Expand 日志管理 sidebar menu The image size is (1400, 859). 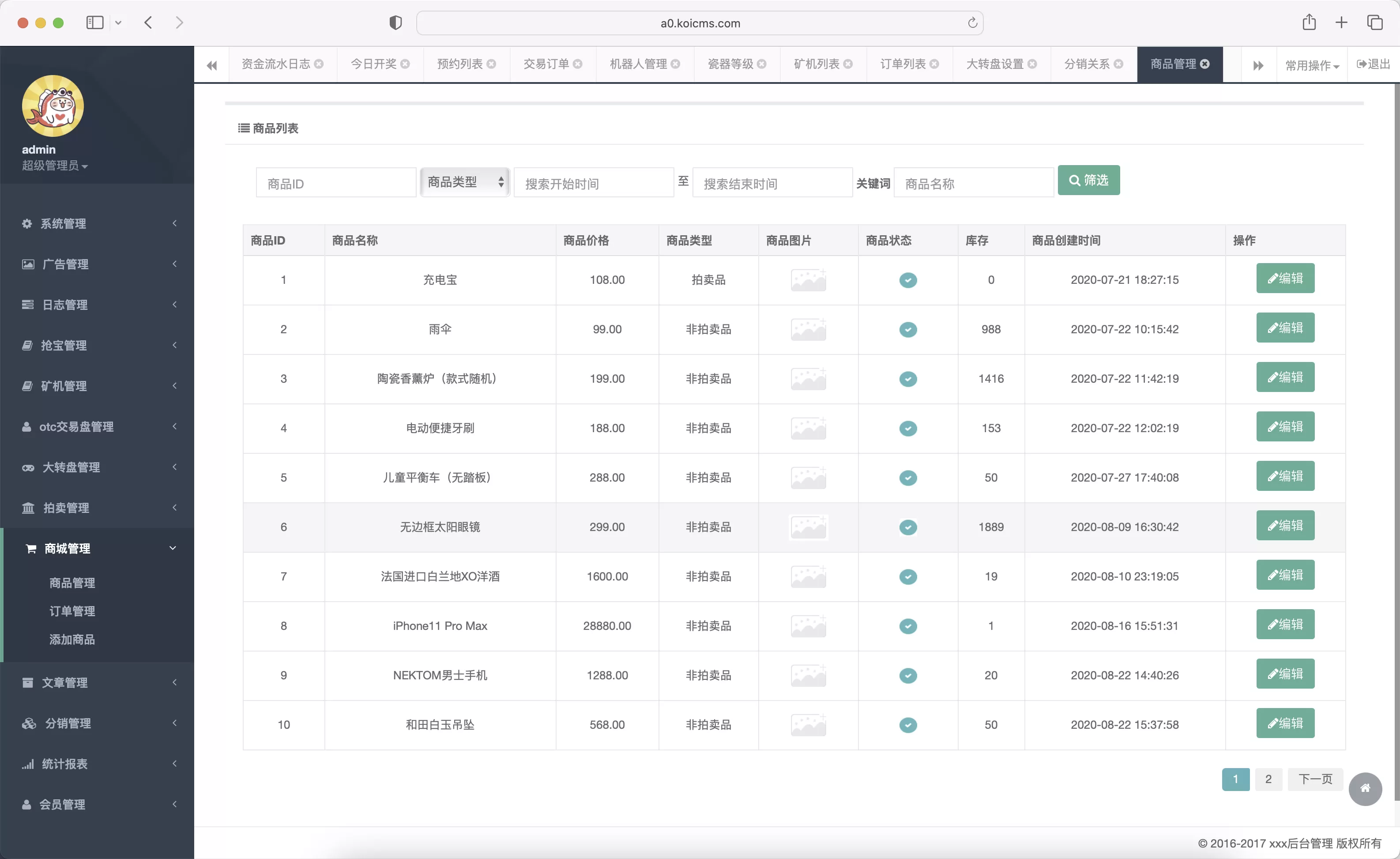pyautogui.click(x=97, y=305)
